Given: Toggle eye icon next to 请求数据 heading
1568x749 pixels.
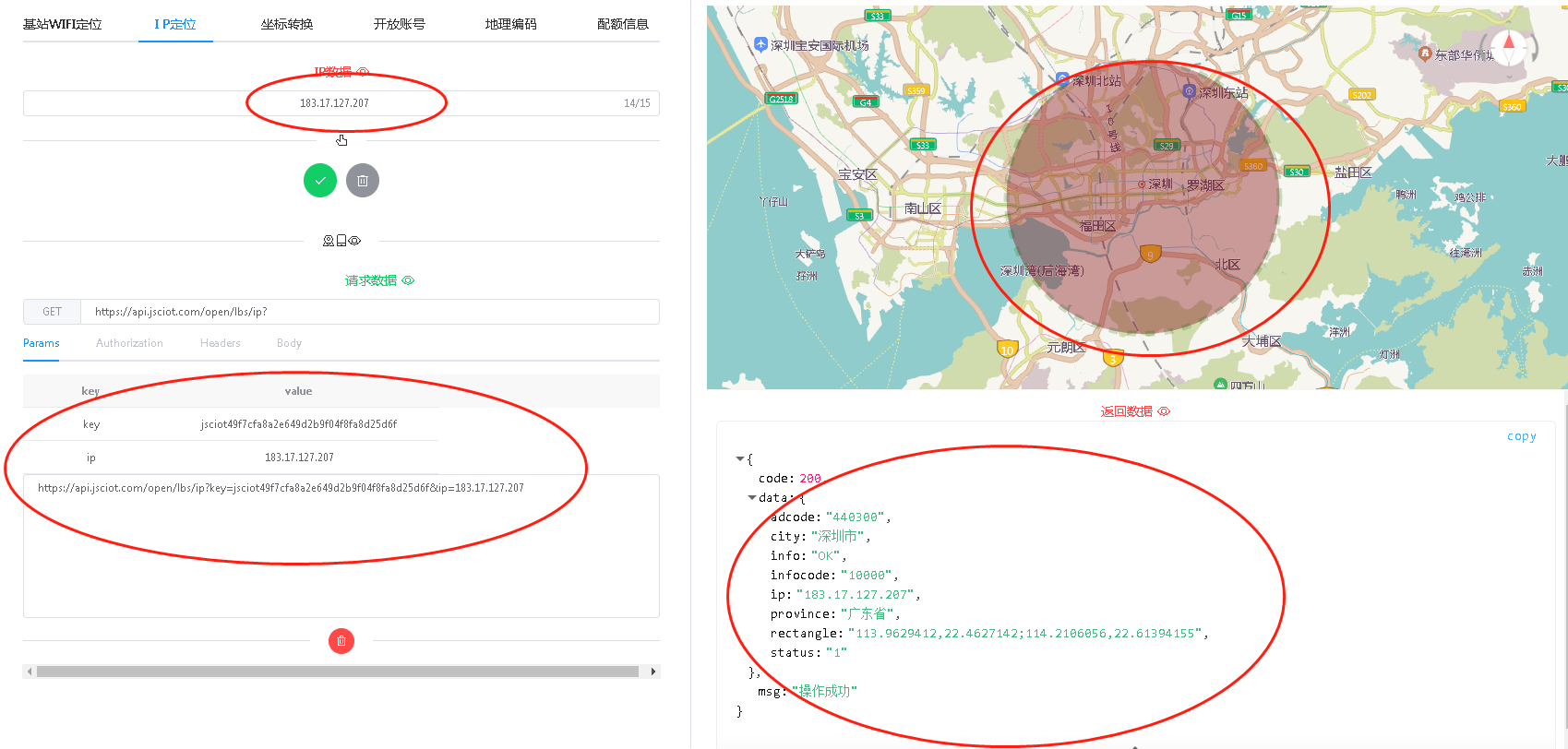Looking at the screenshot, I should [x=408, y=280].
